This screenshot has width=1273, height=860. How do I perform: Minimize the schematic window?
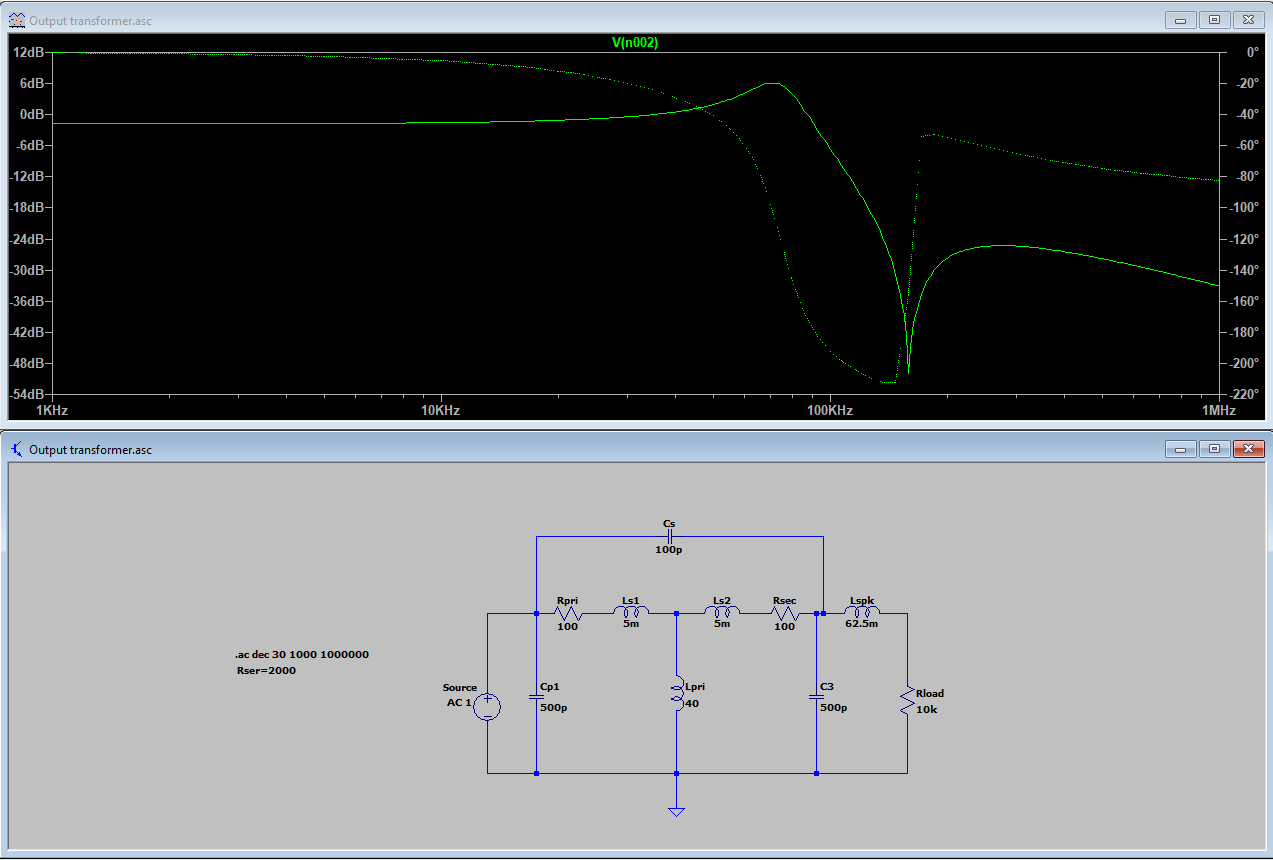coord(1181,449)
